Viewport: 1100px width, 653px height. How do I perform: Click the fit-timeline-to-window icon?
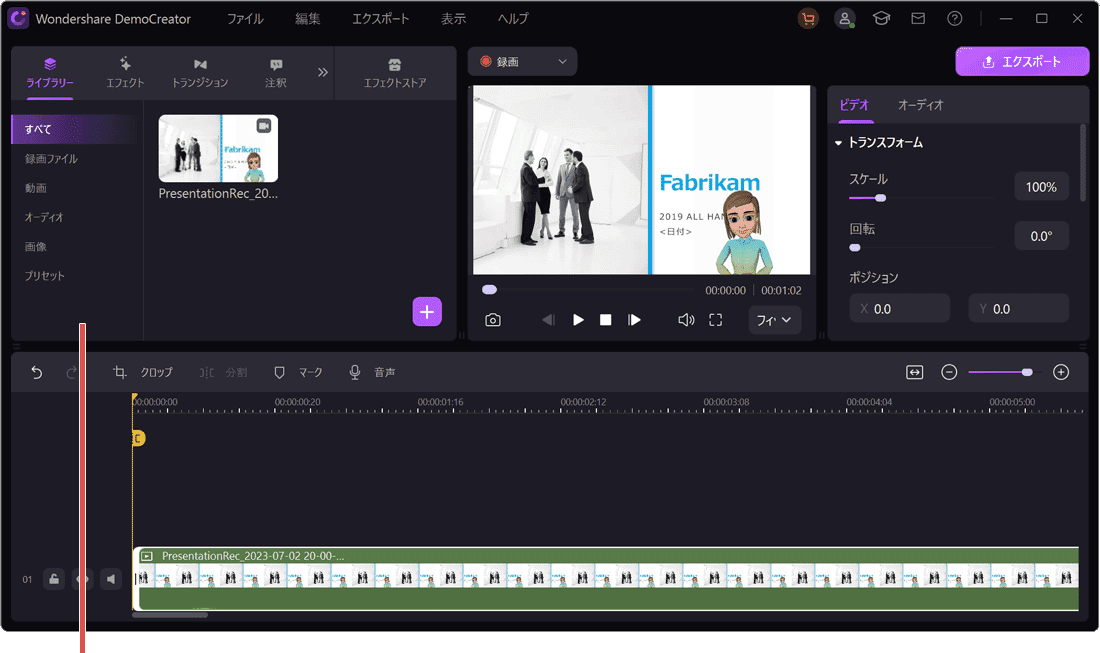914,371
